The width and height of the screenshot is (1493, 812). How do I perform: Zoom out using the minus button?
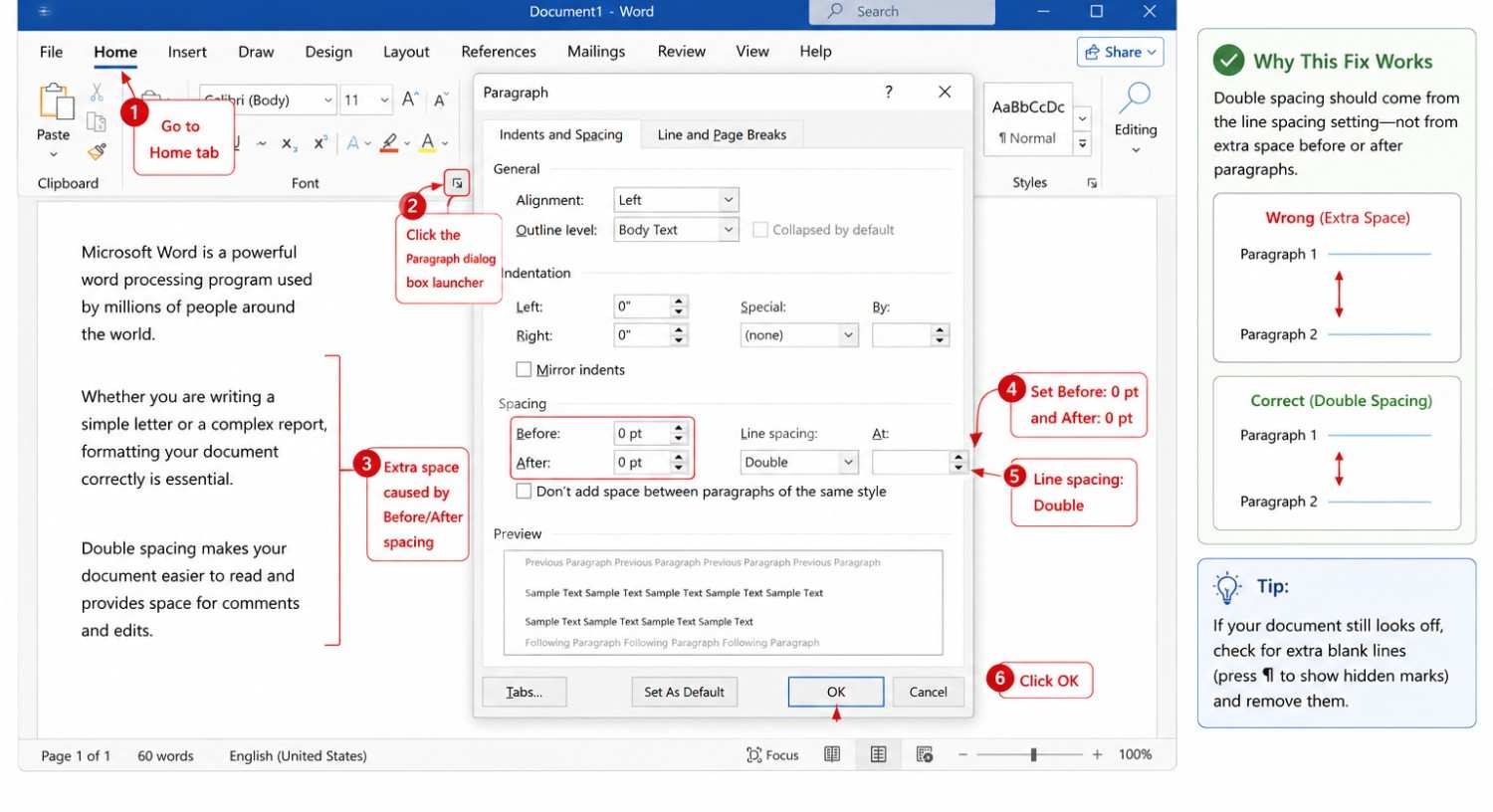[x=962, y=755]
